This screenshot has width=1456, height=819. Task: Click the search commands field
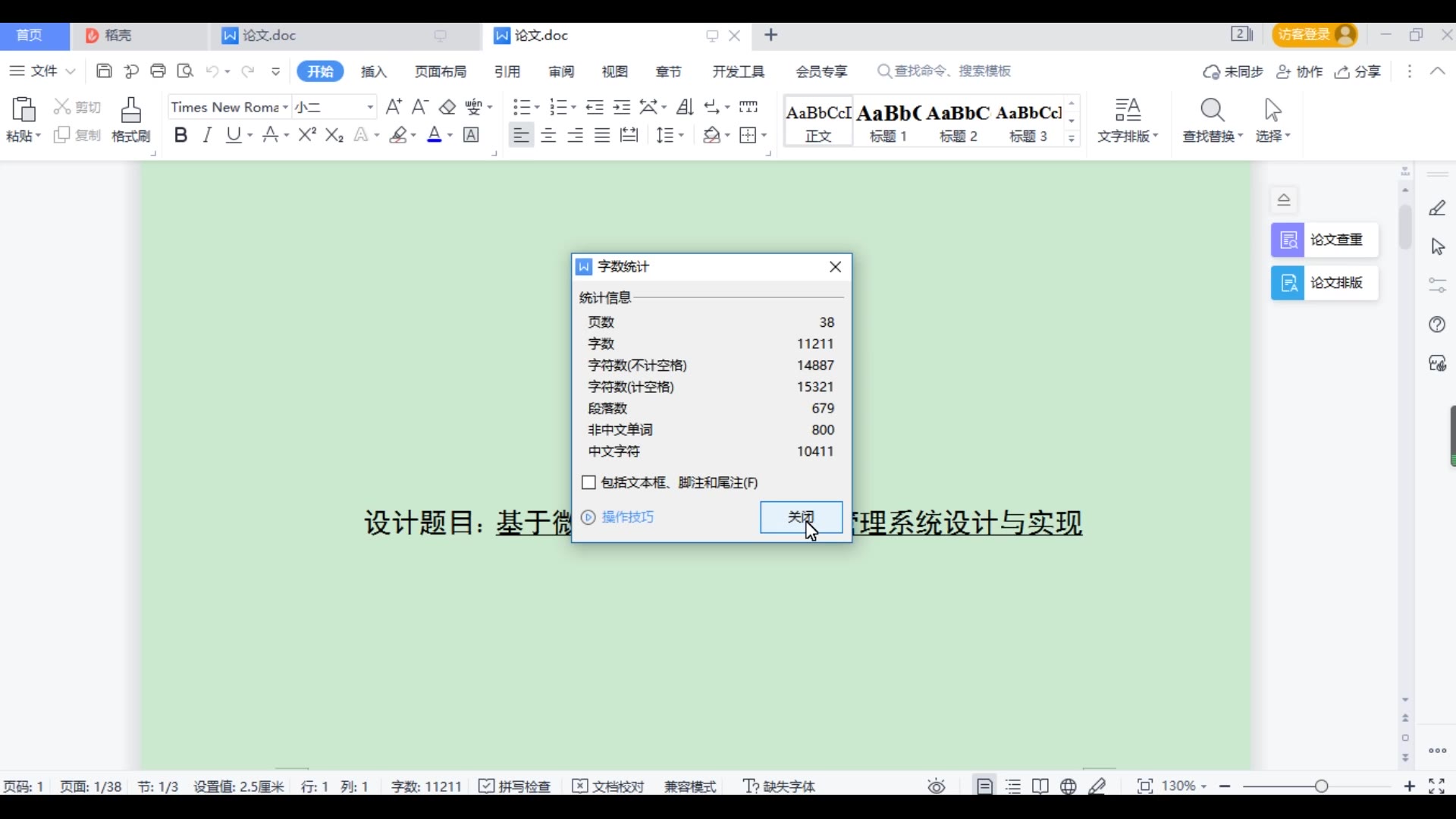point(944,71)
